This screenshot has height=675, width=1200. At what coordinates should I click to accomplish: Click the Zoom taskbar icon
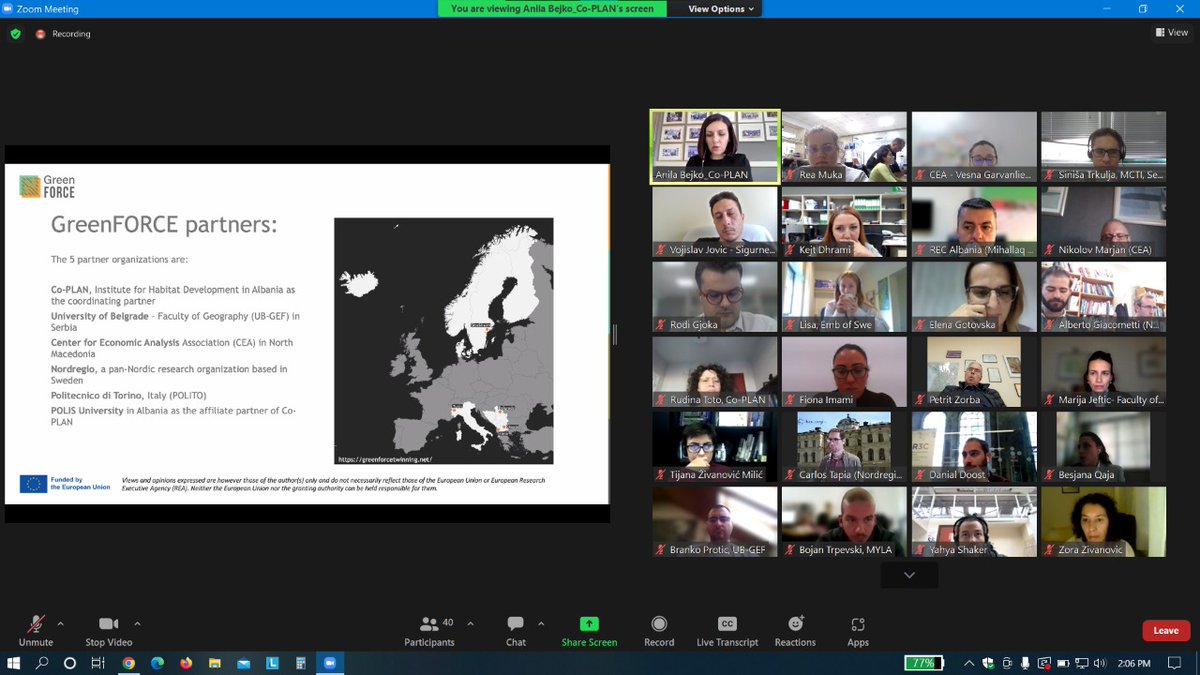click(x=329, y=662)
